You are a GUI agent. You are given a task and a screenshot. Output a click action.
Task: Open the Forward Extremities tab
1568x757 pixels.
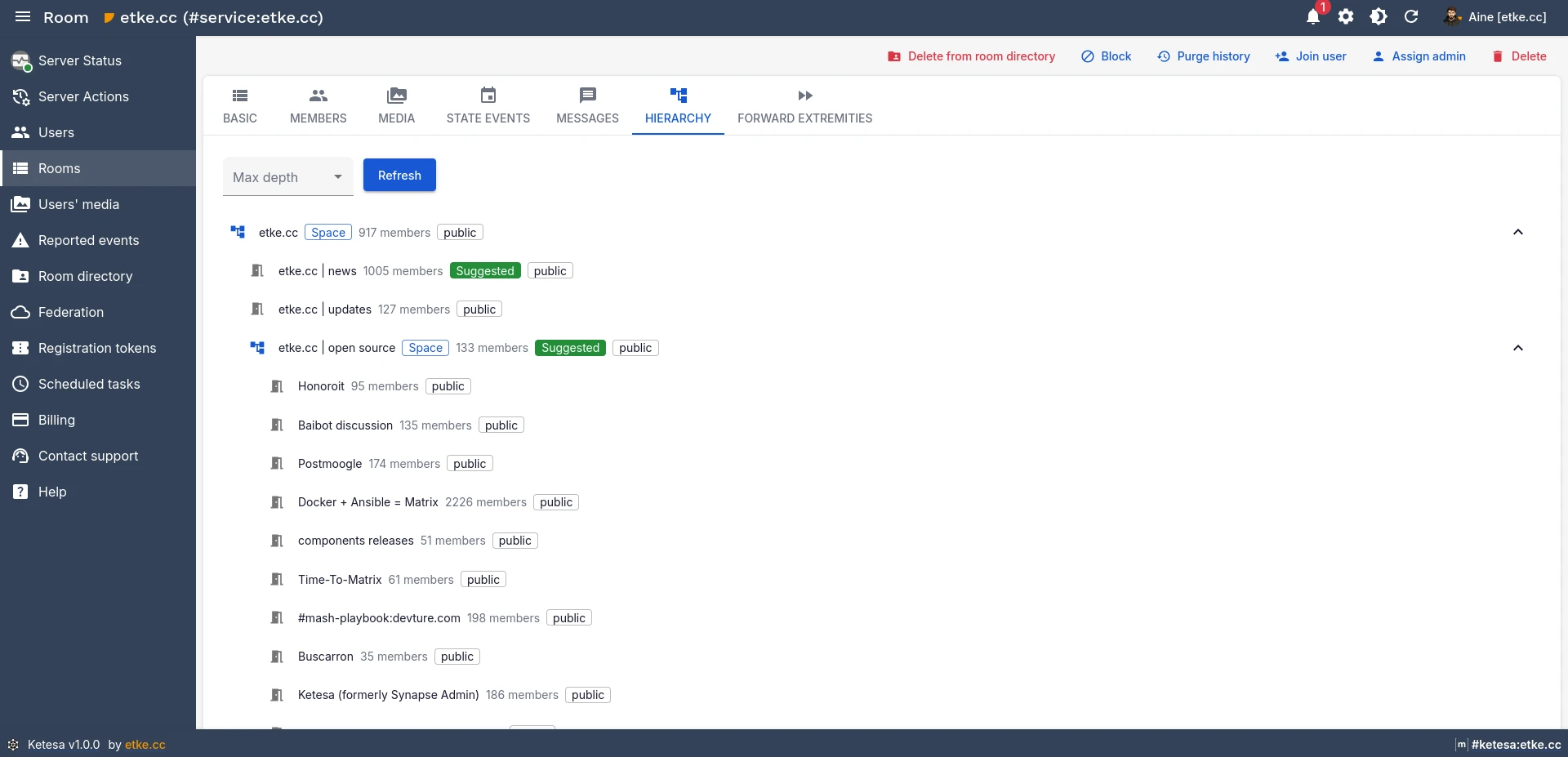[x=804, y=106]
